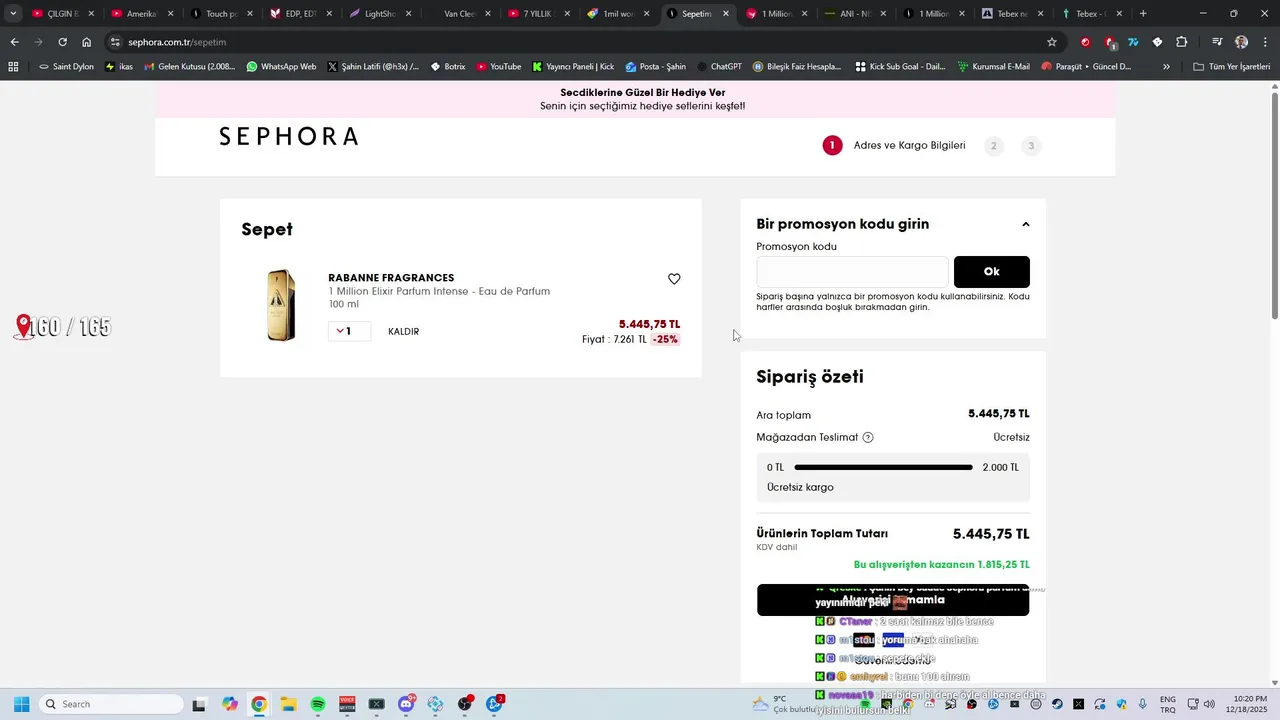Open the Kick Sub Goal bookmark
1280x720 pixels.
click(x=901, y=67)
